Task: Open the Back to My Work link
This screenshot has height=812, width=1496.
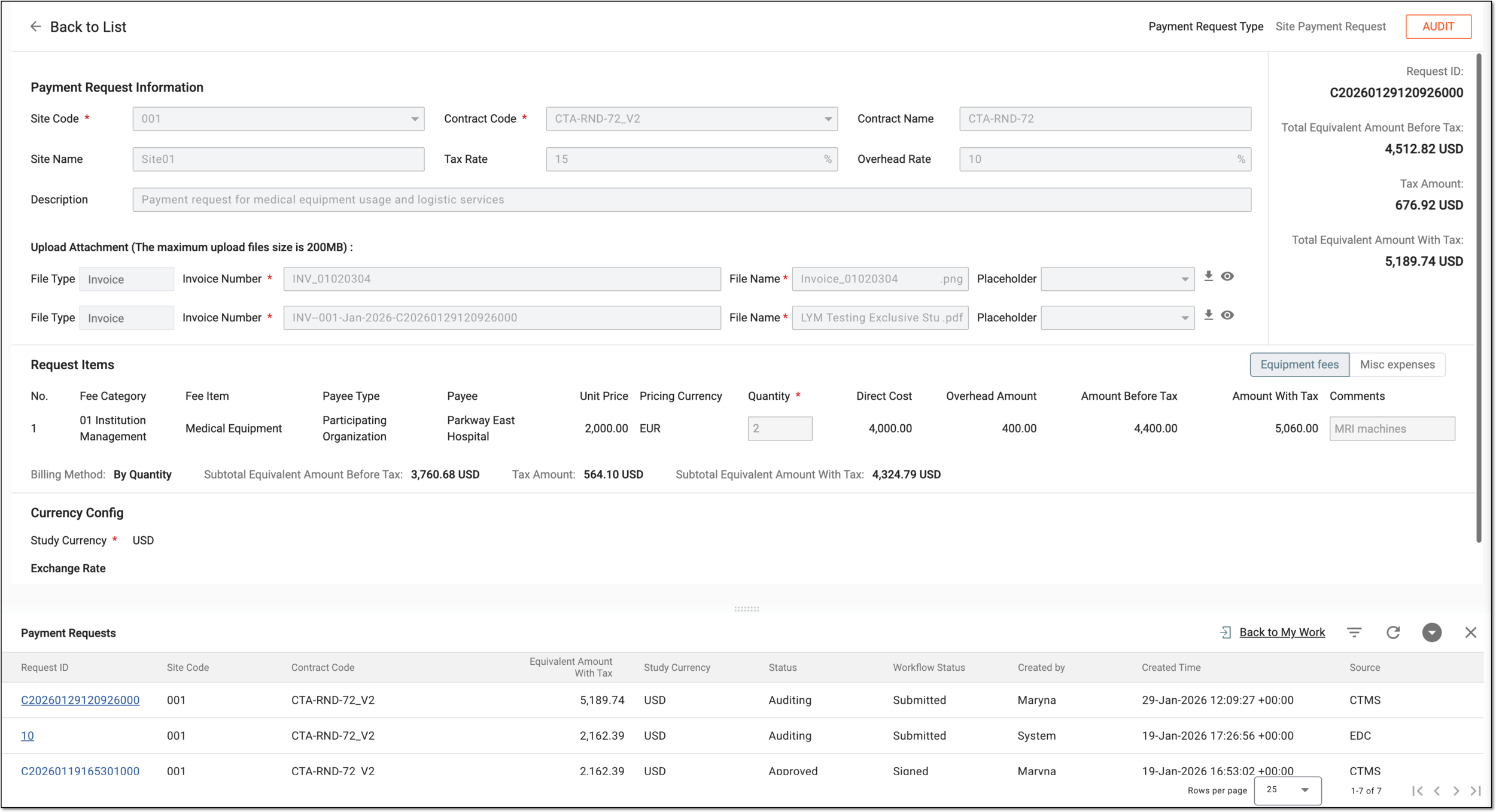Action: coord(1282,632)
